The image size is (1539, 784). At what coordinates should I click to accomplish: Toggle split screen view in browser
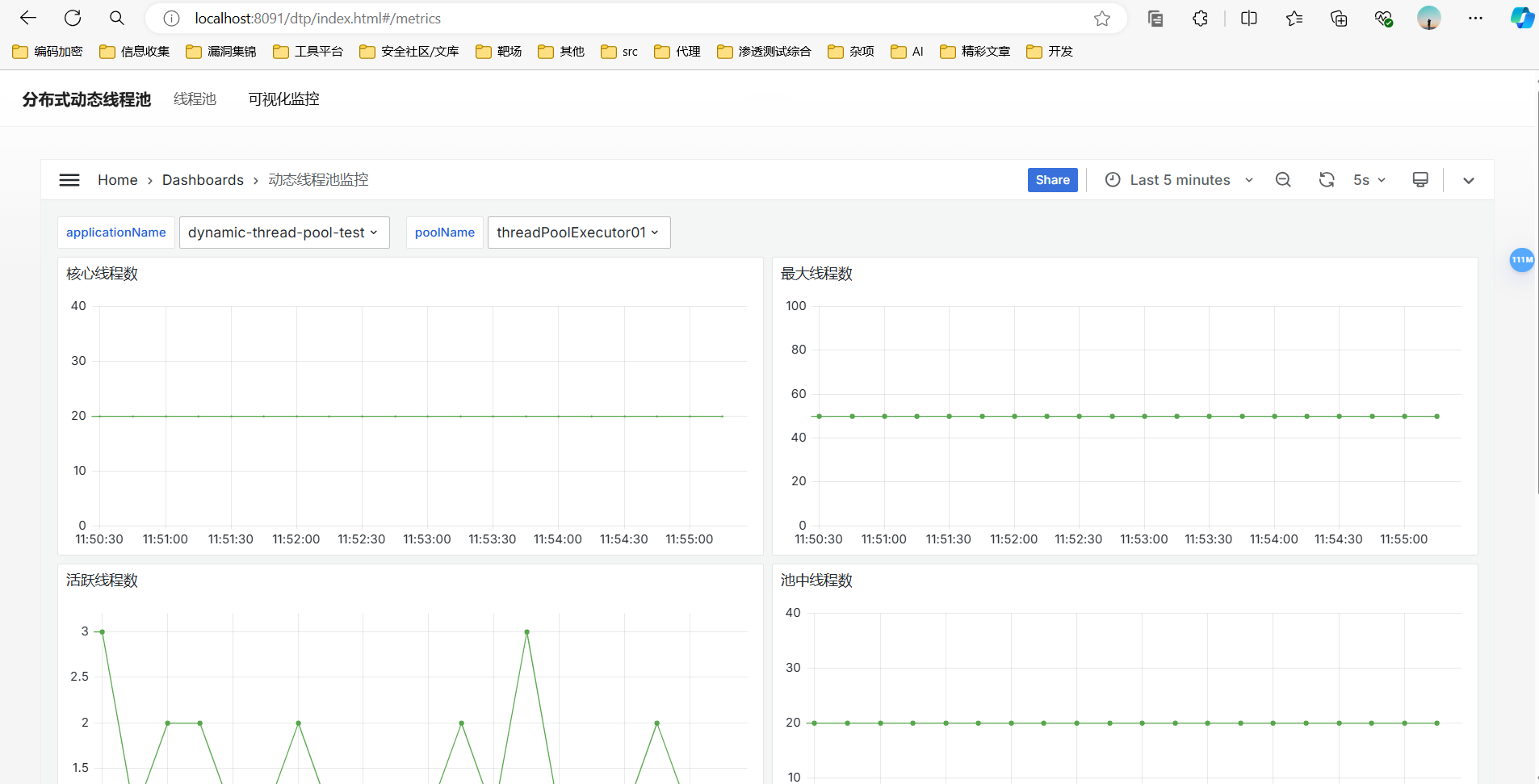tap(1249, 19)
